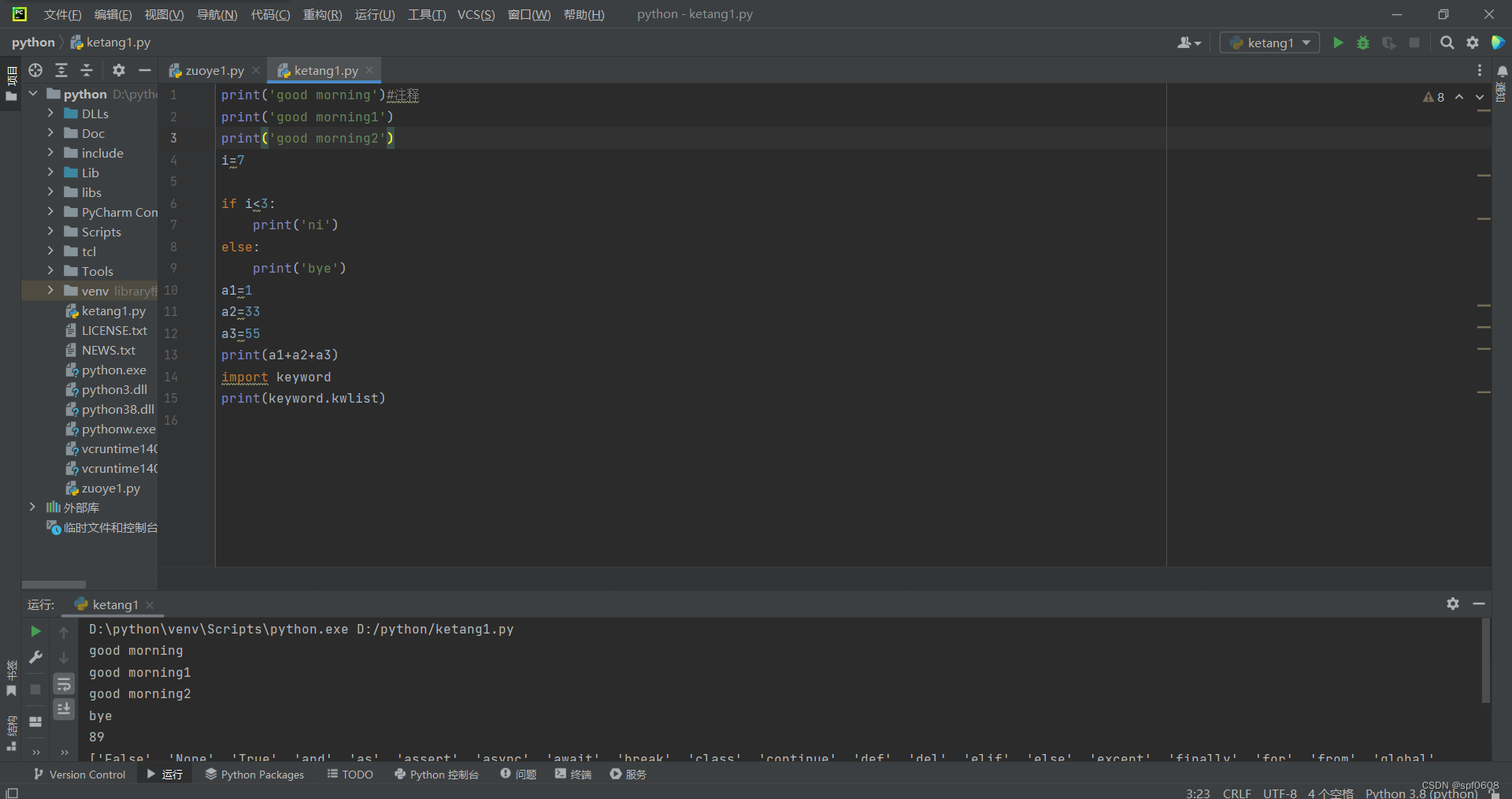Image resolution: width=1512 pixels, height=799 pixels.
Task: Select zuoye1.py in the project tree
Action: [x=110, y=489]
